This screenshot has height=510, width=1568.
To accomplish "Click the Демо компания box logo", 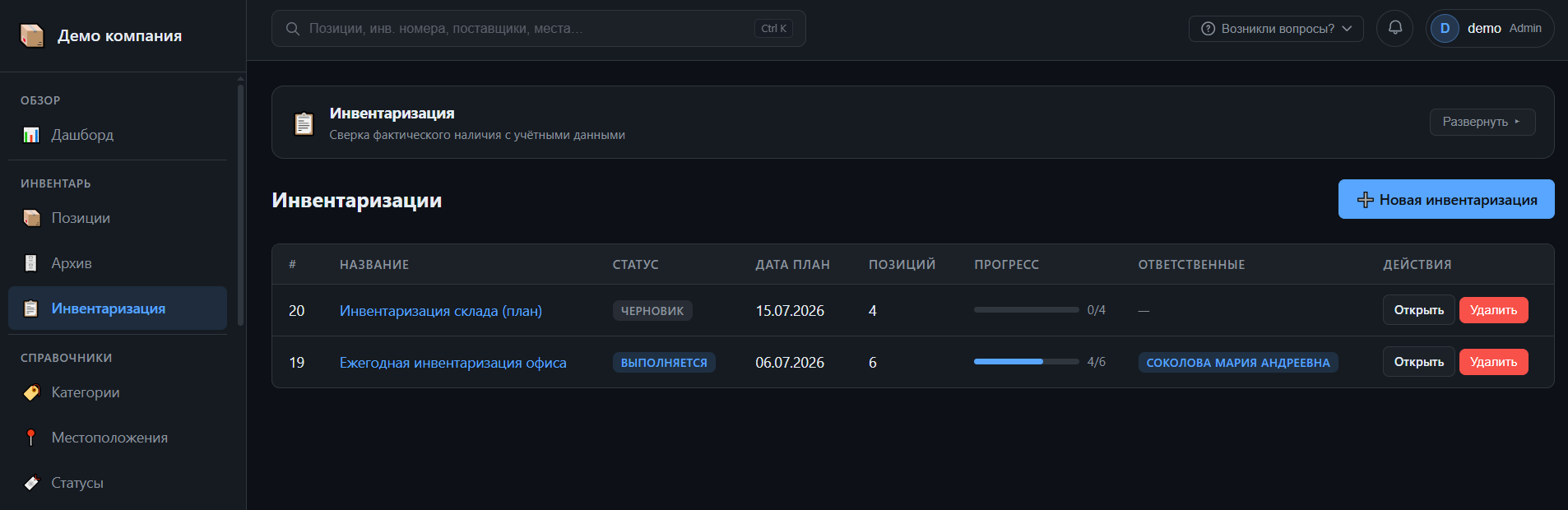I will [32, 35].
